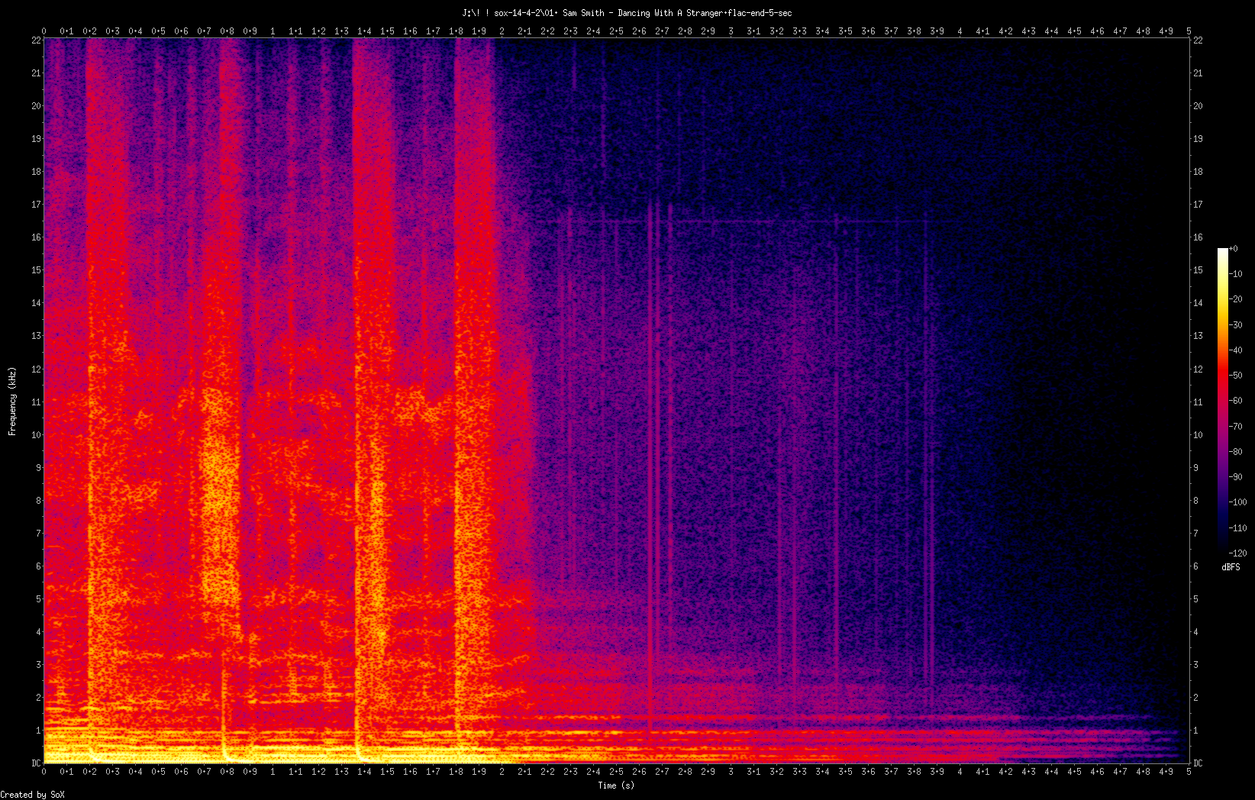Image resolution: width=1255 pixels, height=800 pixels.
Task: Click '13' on the right frequency axis
Action: pos(1199,336)
